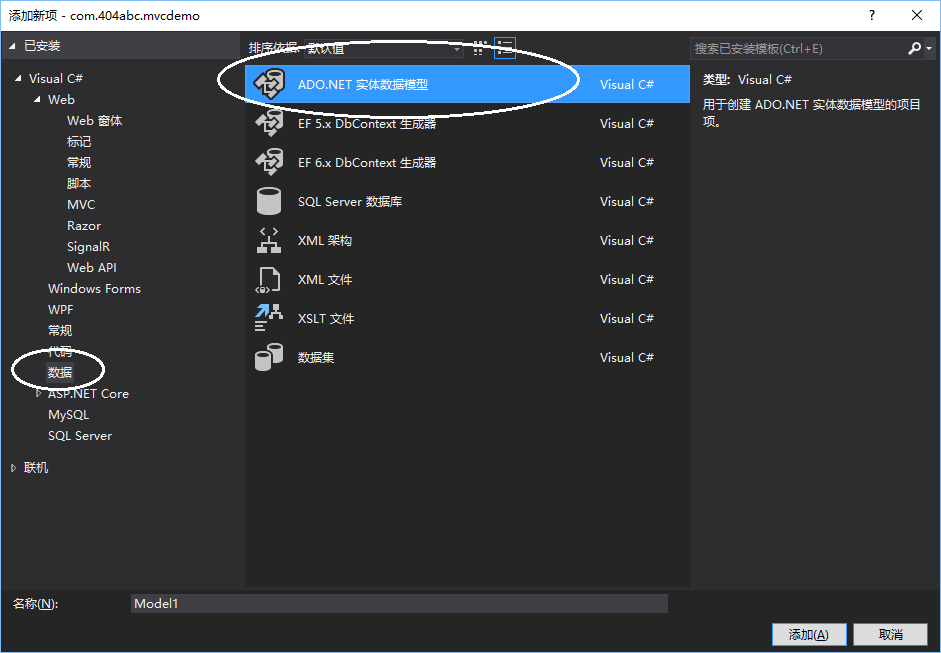The width and height of the screenshot is (941, 653).
Task: Select the 脚本 category
Action: pos(79,184)
